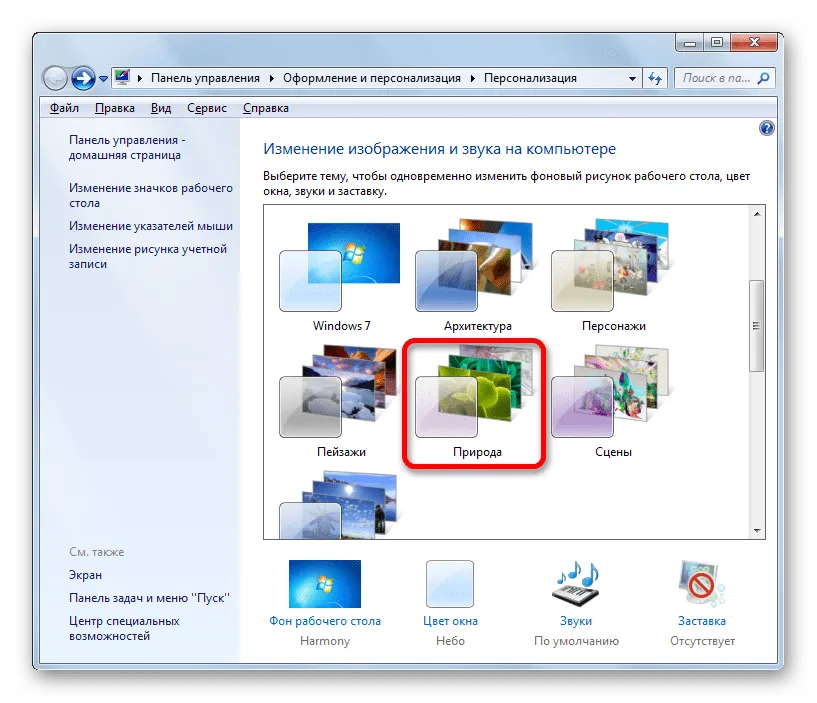Open Фон рабочего стола icon
Image resolution: width=817 pixels, height=703 pixels.
[x=325, y=584]
